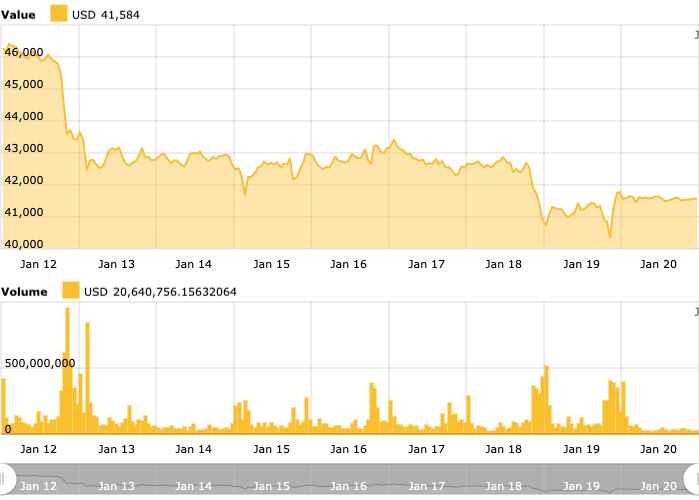Image resolution: width=699 pixels, height=500 pixels.
Task: Click the tallest volume bar on Jan 12
Action: 67,370
